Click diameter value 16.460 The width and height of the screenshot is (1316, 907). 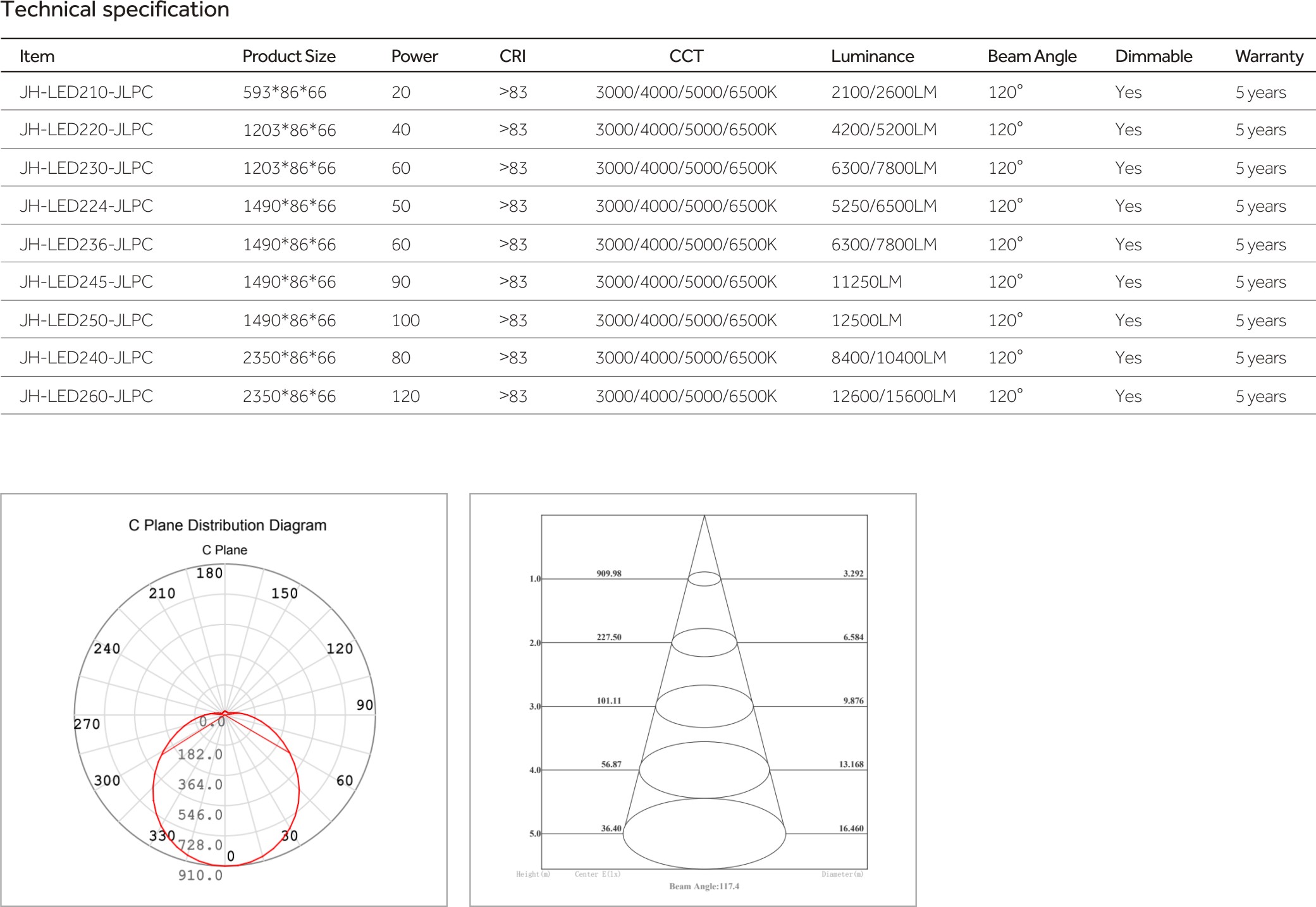tap(851, 828)
